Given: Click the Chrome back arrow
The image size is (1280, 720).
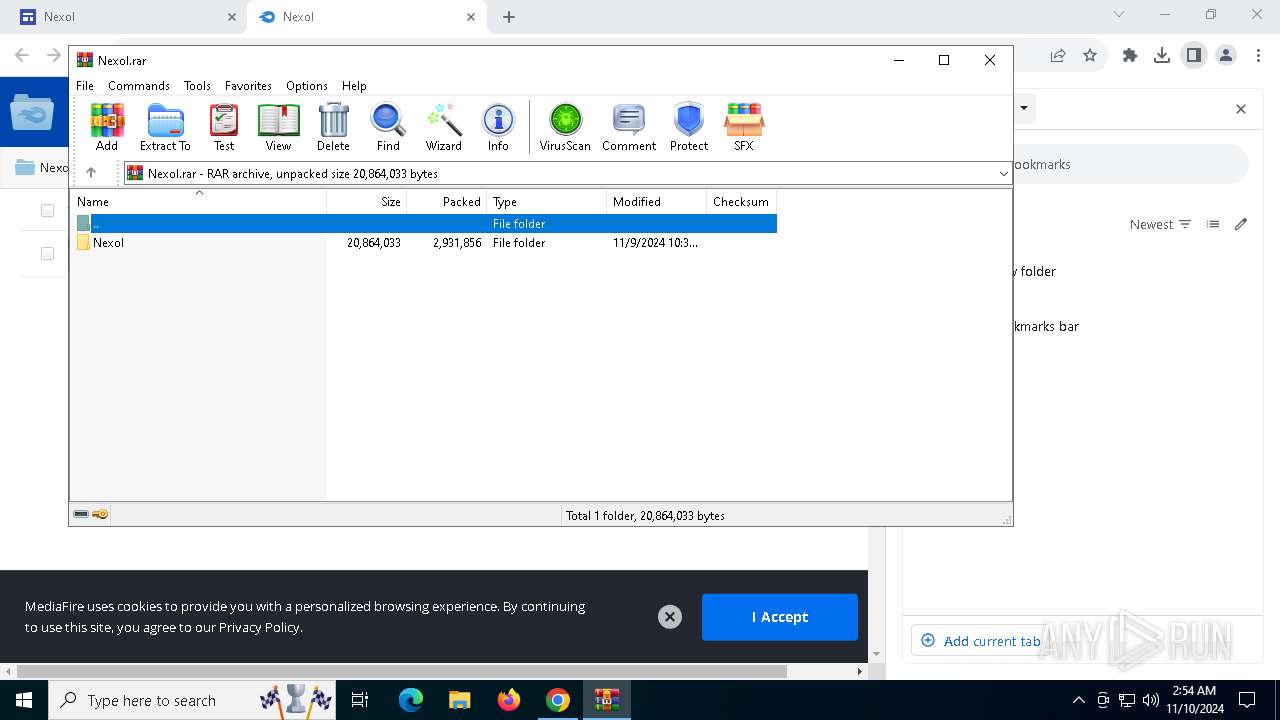Looking at the screenshot, I should point(22,56).
